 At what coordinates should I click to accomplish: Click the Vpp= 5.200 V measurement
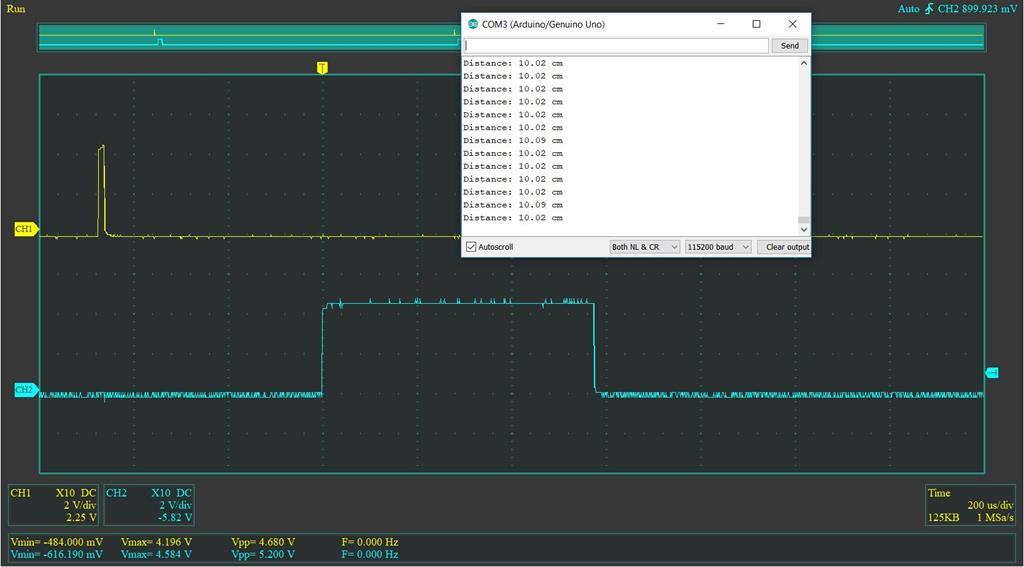[x=263, y=555]
